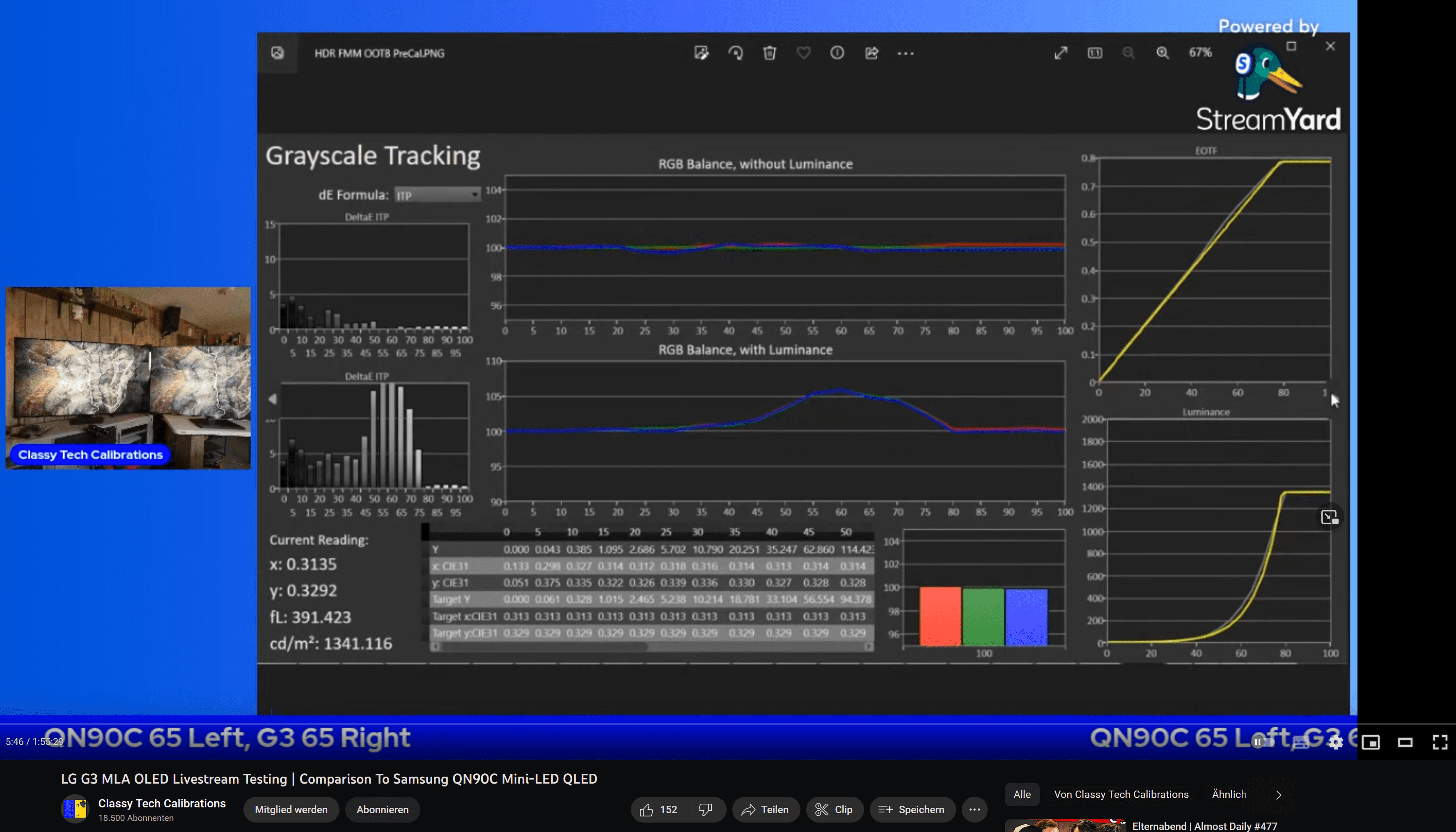The width and height of the screenshot is (1456, 832).
Task: Enable miniplayer mode
Action: 1370,742
